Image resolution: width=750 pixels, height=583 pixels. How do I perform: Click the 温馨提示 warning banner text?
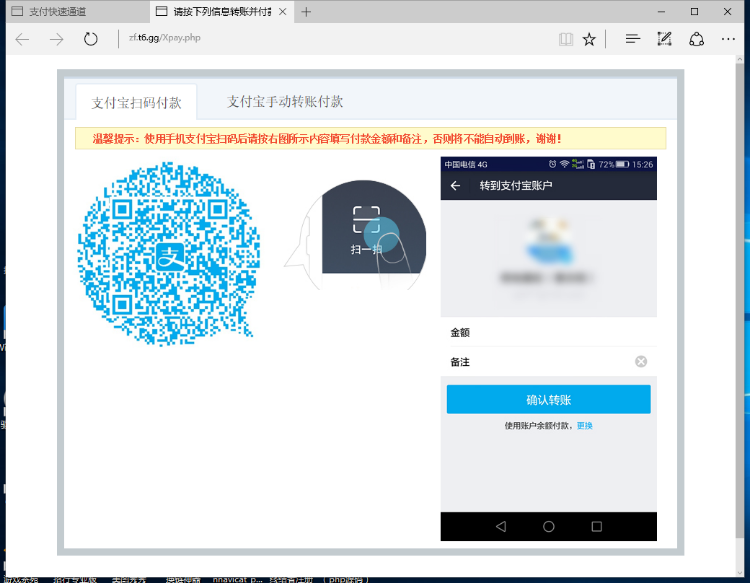(x=327, y=139)
